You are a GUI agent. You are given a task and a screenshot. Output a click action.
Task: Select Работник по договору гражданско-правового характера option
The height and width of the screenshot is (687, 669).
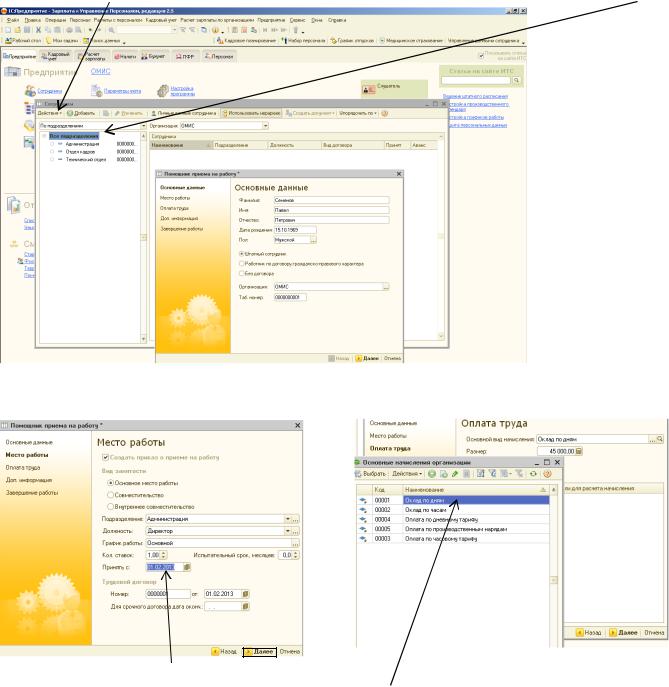(241, 264)
